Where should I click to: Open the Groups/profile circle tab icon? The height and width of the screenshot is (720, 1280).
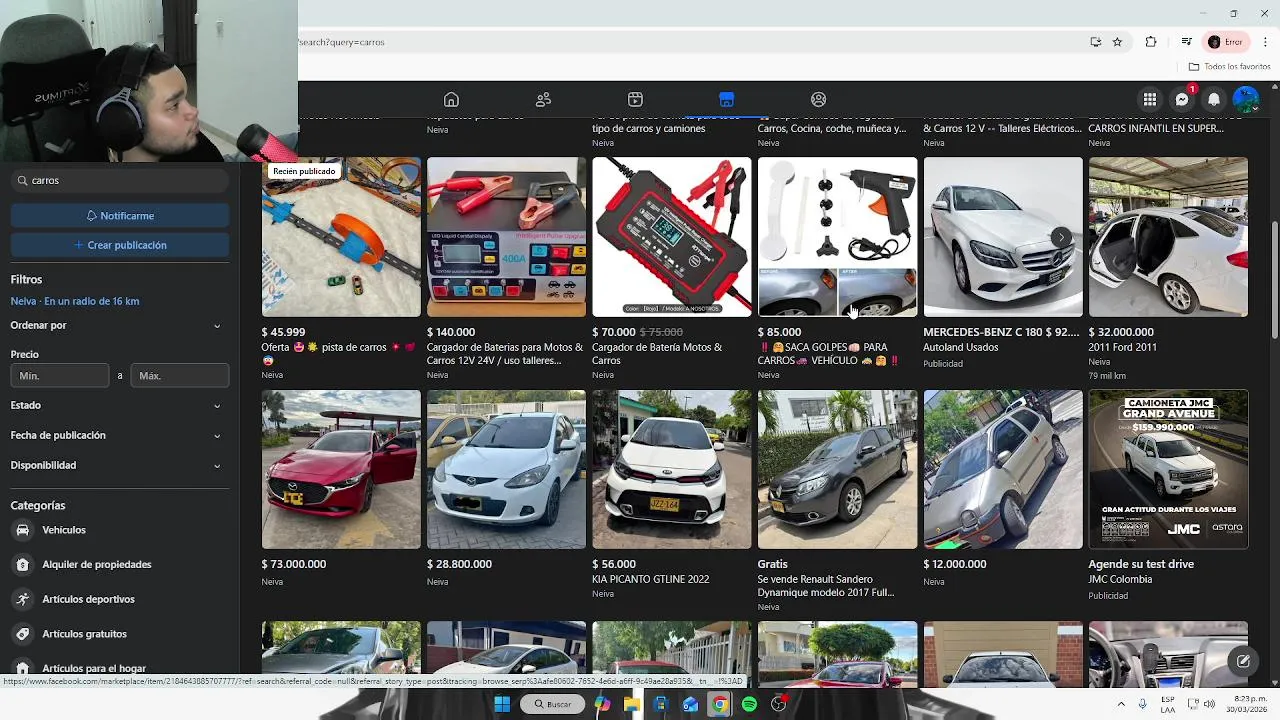(819, 99)
